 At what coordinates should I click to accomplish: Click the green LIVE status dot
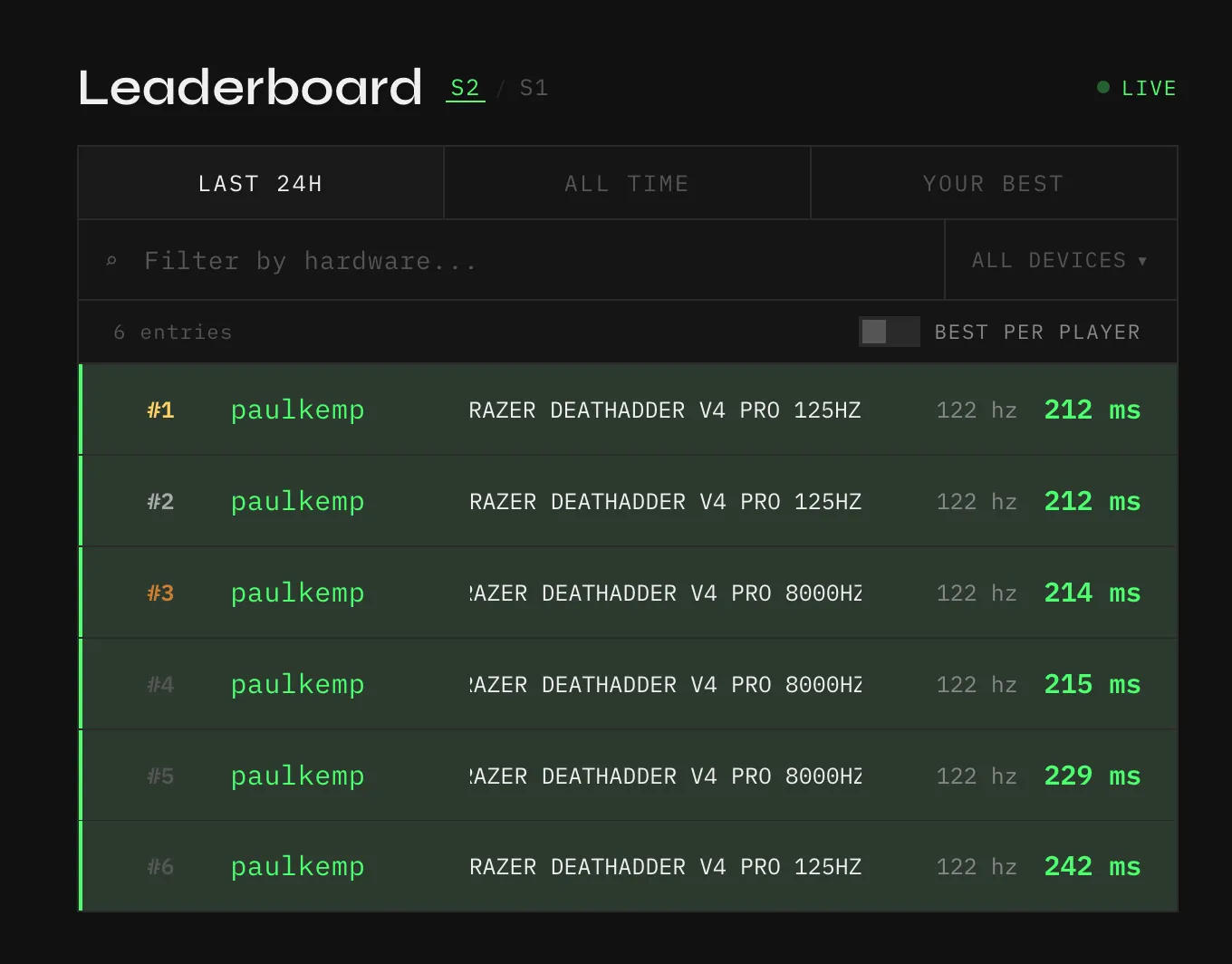point(1102,87)
